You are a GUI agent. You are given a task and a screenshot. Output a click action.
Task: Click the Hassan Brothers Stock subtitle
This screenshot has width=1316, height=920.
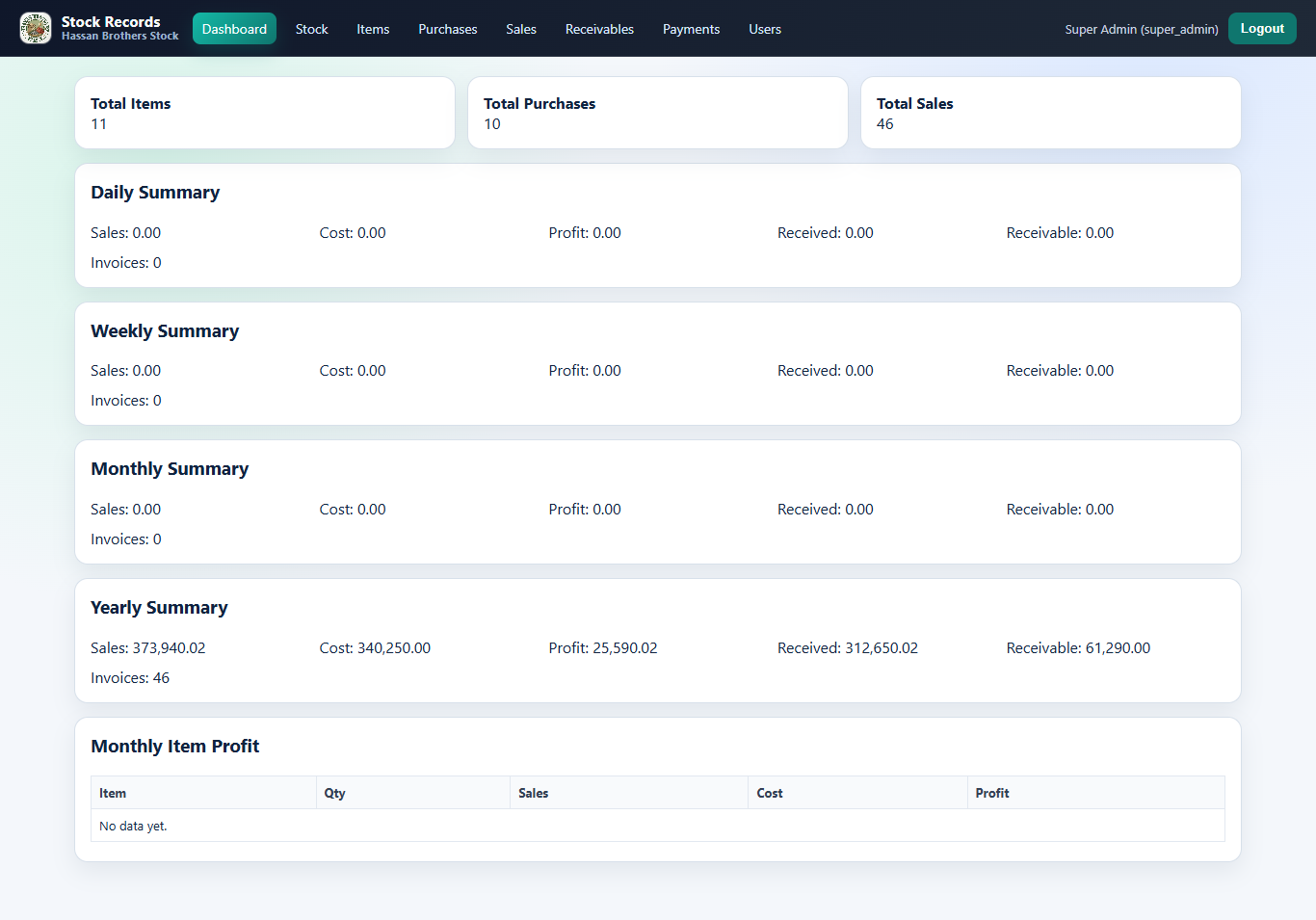tap(120, 37)
